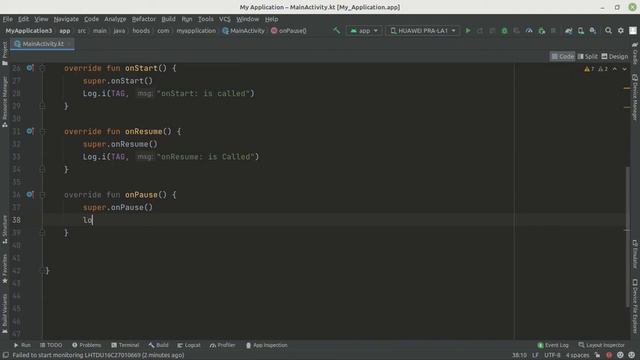Open the Device Manager side panel
The image size is (640, 360).
(635, 97)
